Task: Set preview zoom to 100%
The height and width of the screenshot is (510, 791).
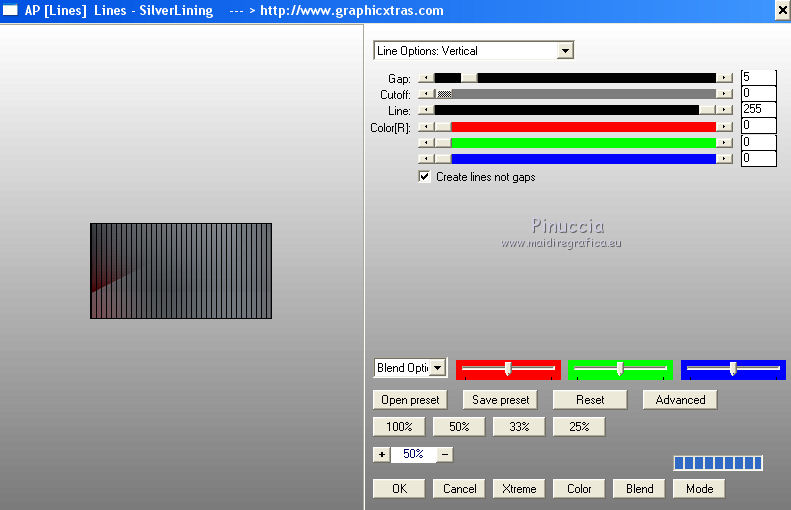Action: pyautogui.click(x=399, y=427)
